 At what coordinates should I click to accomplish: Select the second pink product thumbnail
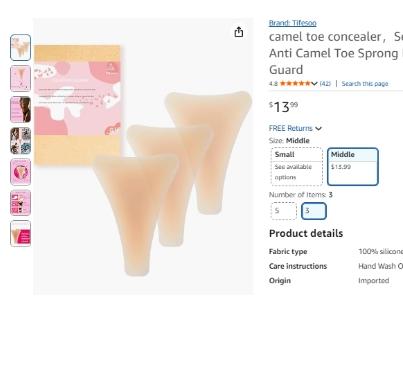[21, 78]
